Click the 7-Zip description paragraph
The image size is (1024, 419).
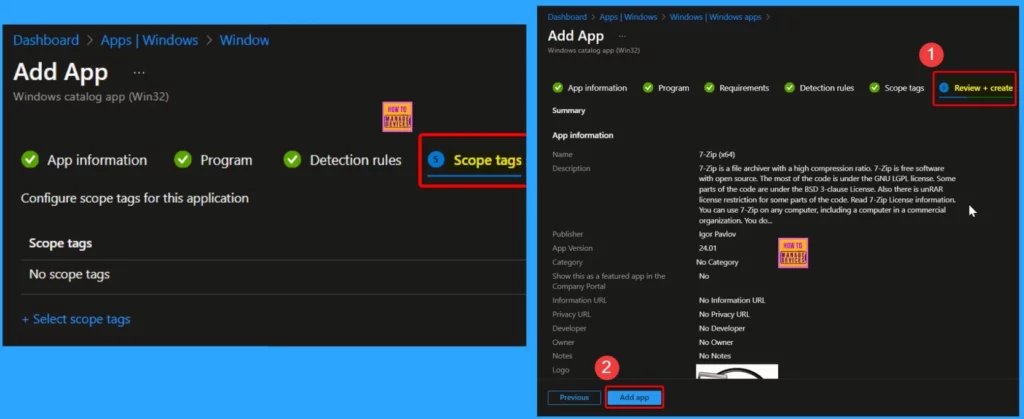pyautogui.click(x=829, y=194)
